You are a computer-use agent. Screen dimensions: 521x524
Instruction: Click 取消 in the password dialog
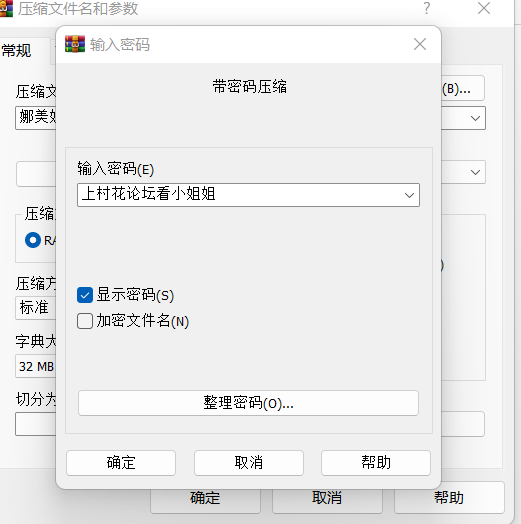249,463
